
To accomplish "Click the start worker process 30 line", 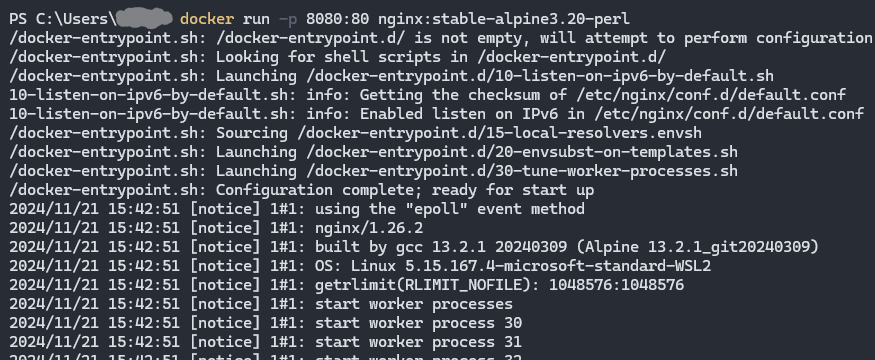I will tap(265, 323).
